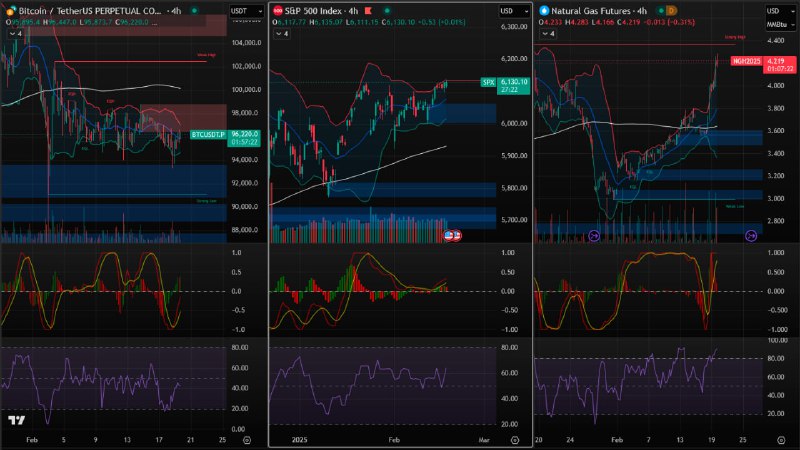Open the USDT currency dropdown on Bitcoin chart
800x450 pixels.
(246, 11)
